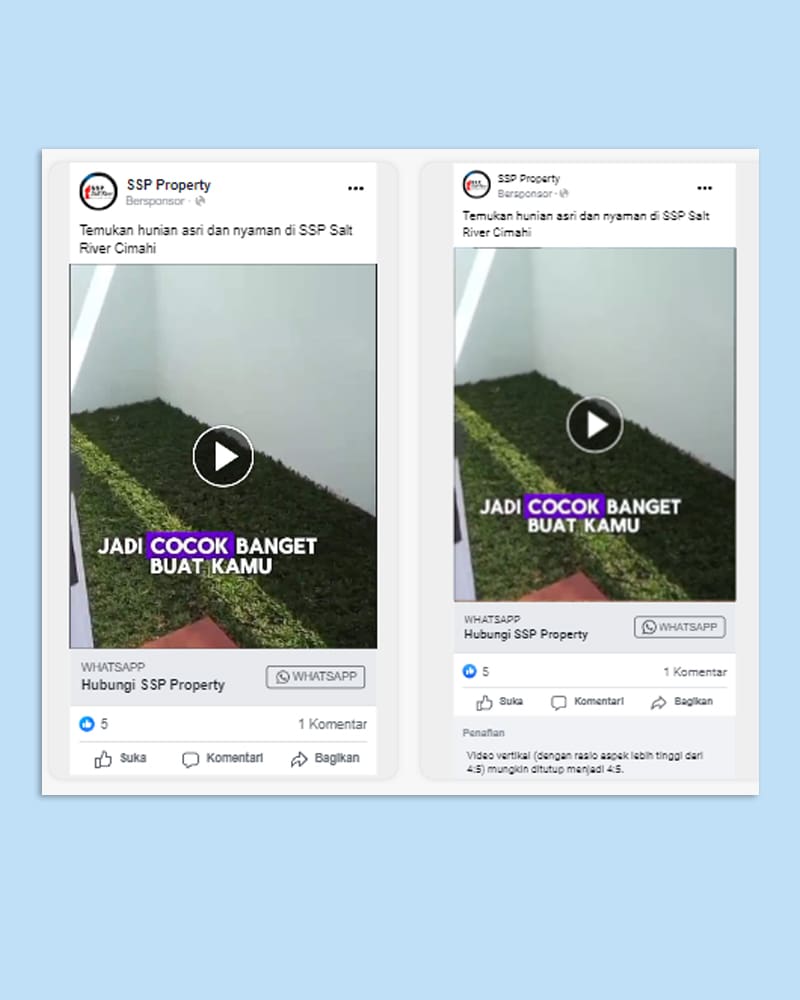Play the right ad video
Screen dimensions: 800x1000
click(595, 424)
